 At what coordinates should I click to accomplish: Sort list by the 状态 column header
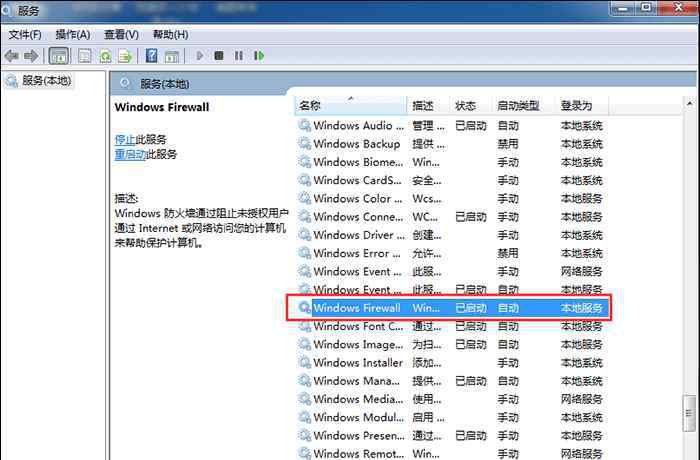(x=466, y=106)
